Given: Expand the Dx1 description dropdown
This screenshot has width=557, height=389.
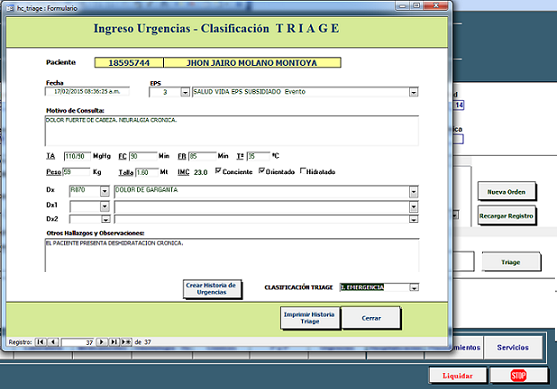Looking at the screenshot, I should [413, 207].
